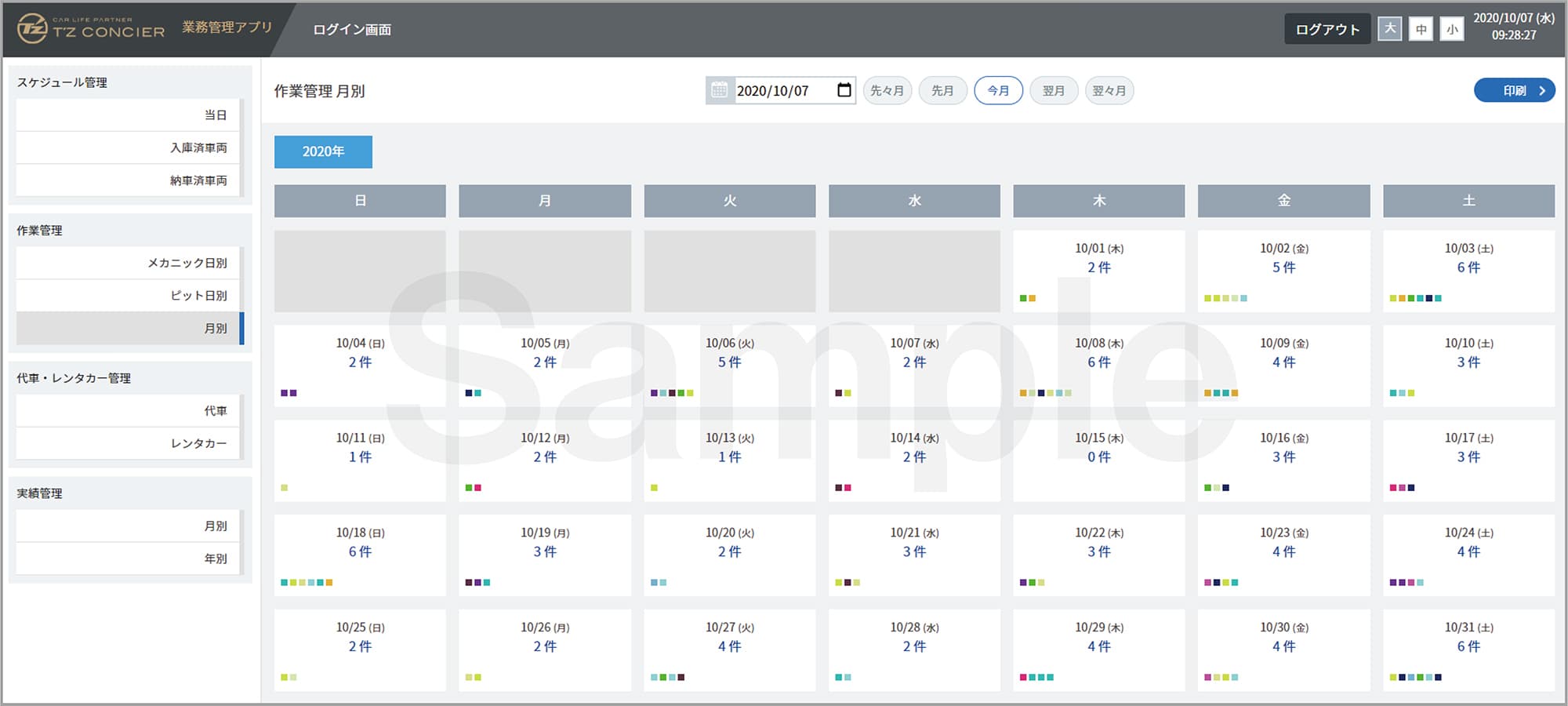Open ピット日別 in the sidebar

[129, 296]
